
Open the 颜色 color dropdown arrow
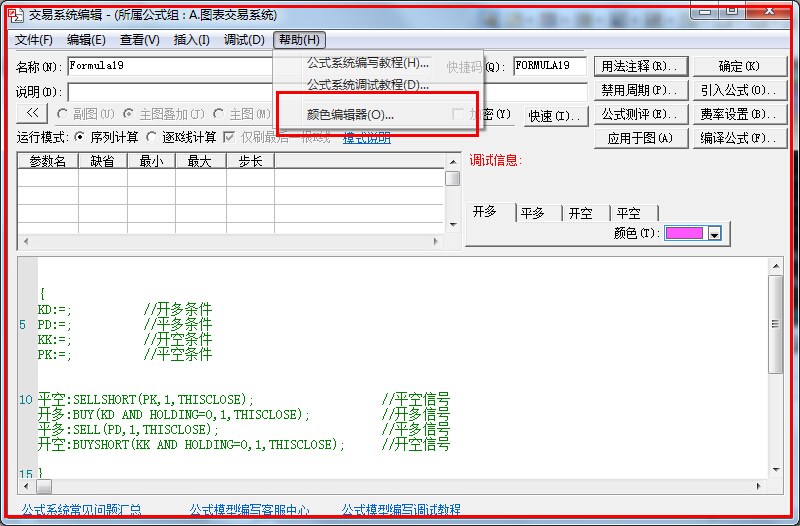[x=714, y=233]
